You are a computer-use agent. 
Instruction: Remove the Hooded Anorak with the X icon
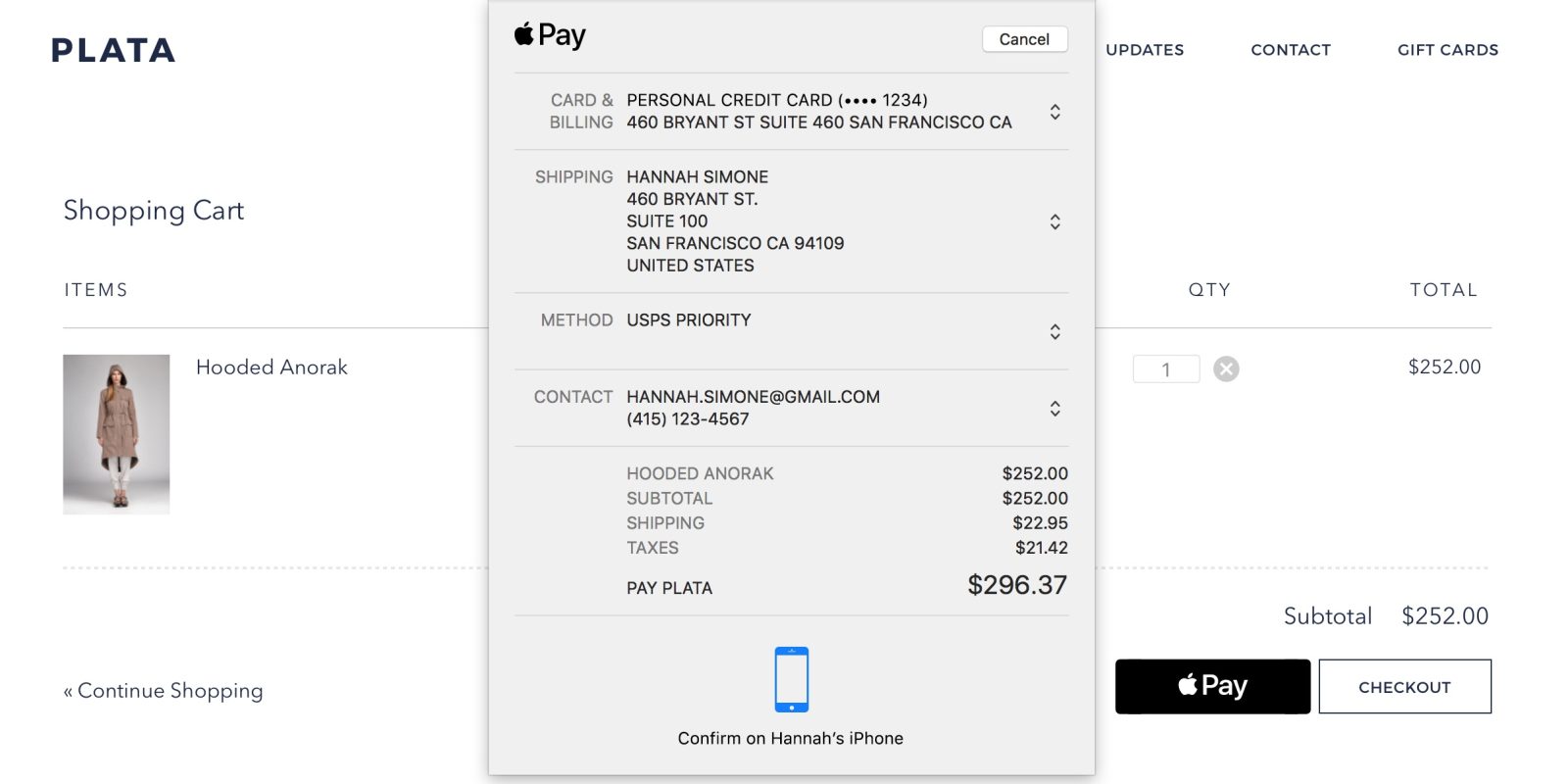click(x=1226, y=368)
